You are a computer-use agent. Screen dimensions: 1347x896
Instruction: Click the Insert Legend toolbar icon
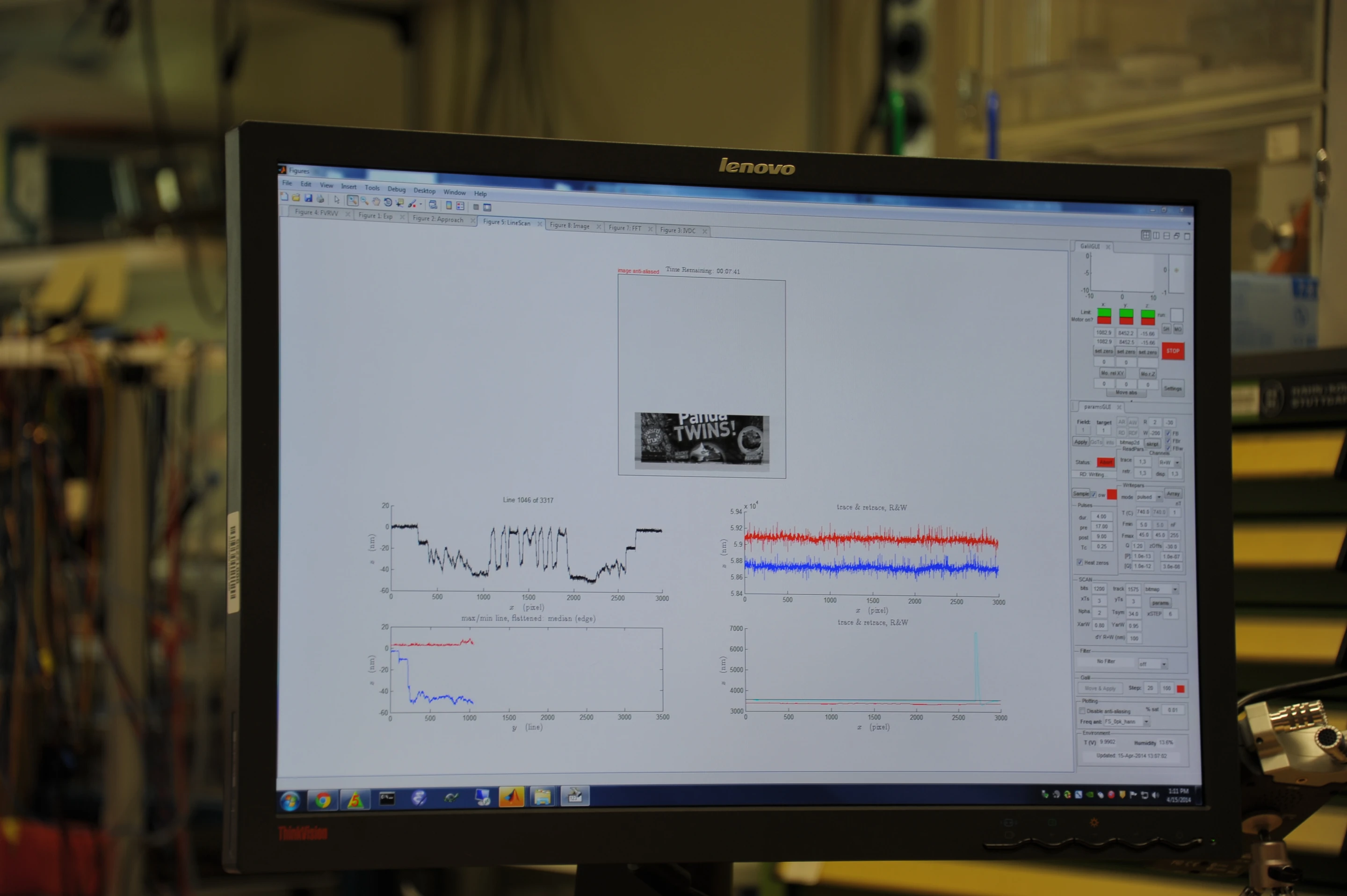tap(460, 206)
